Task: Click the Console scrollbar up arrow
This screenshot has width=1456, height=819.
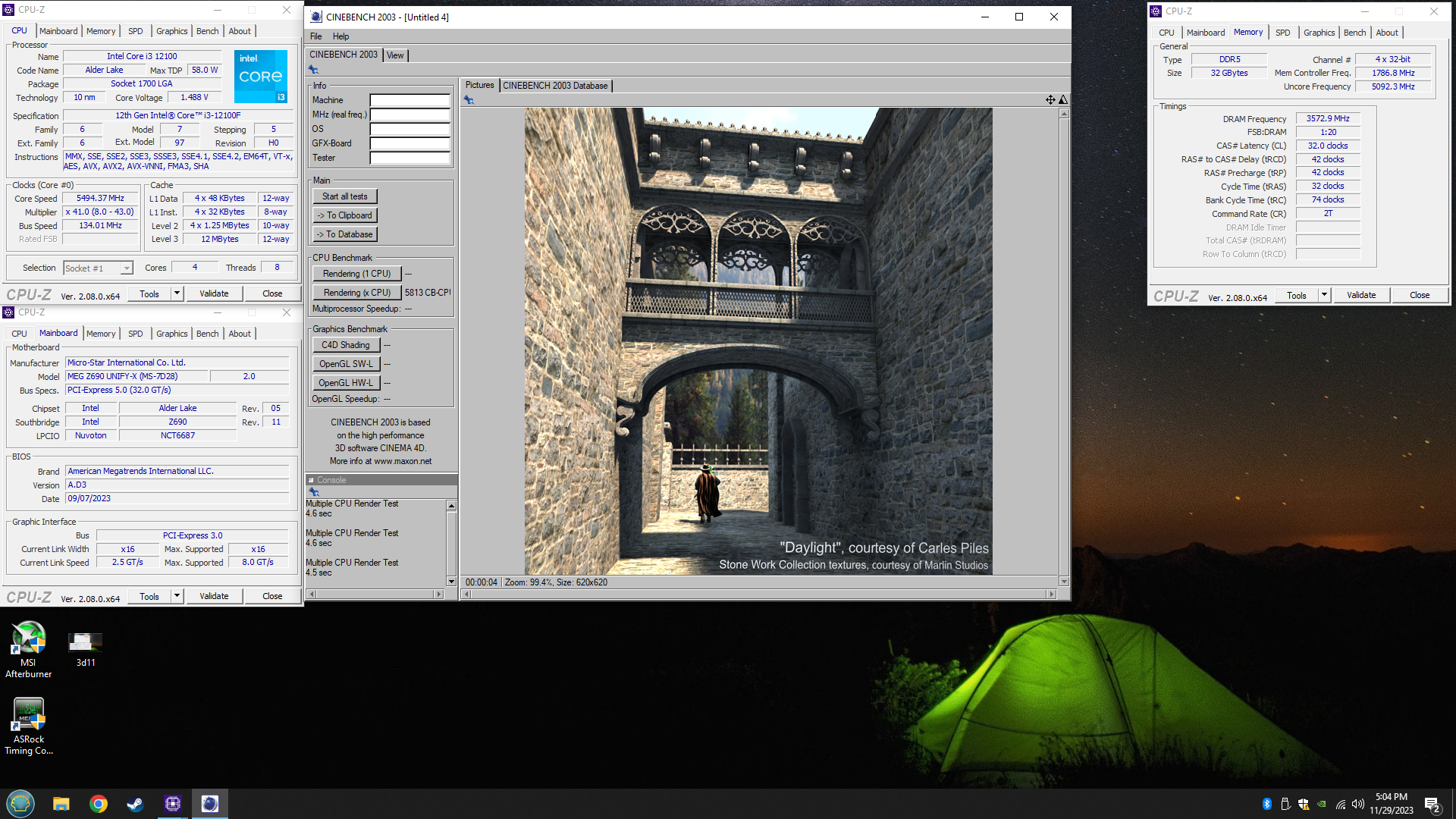Action: tap(451, 506)
